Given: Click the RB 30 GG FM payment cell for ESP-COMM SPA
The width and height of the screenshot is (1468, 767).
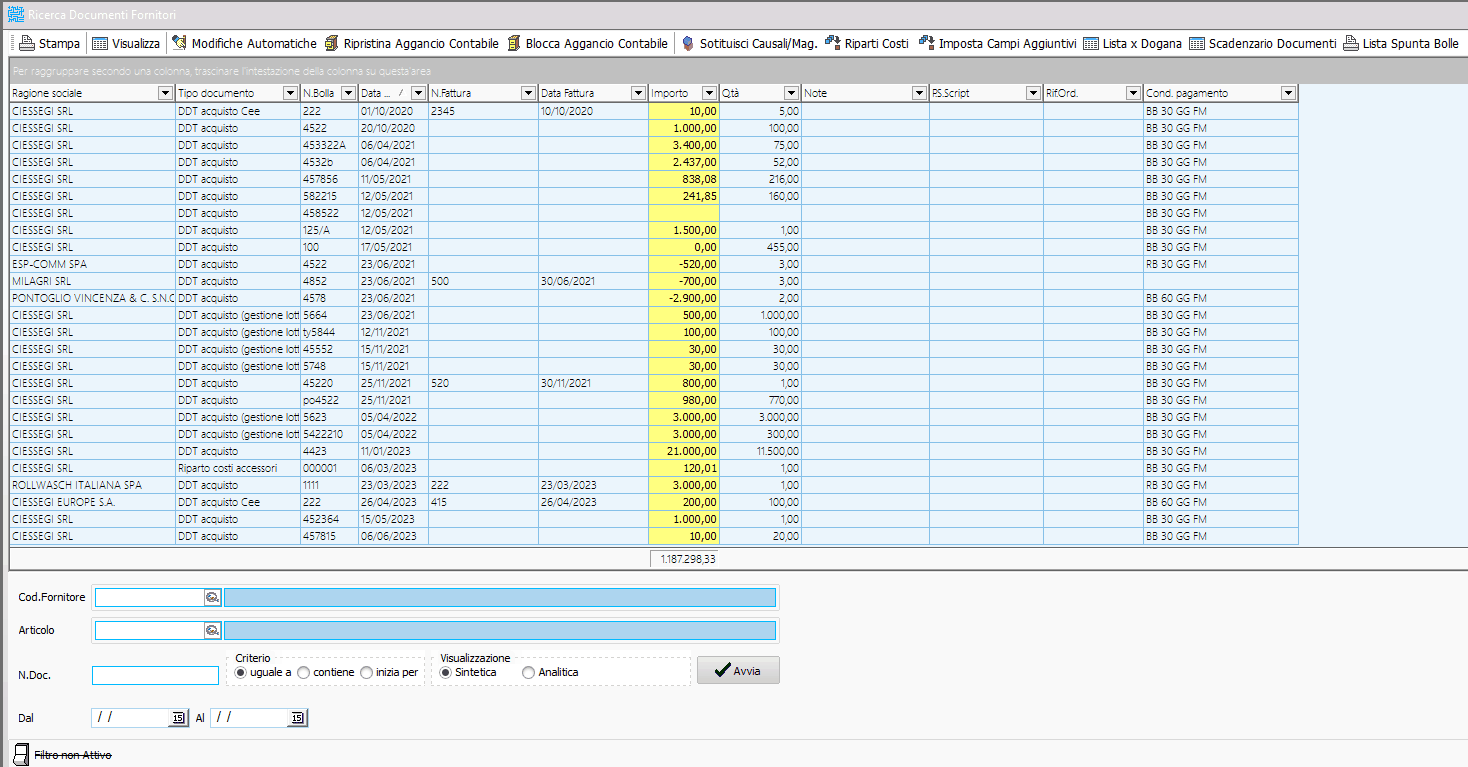Looking at the screenshot, I should pyautogui.click(x=1221, y=264).
